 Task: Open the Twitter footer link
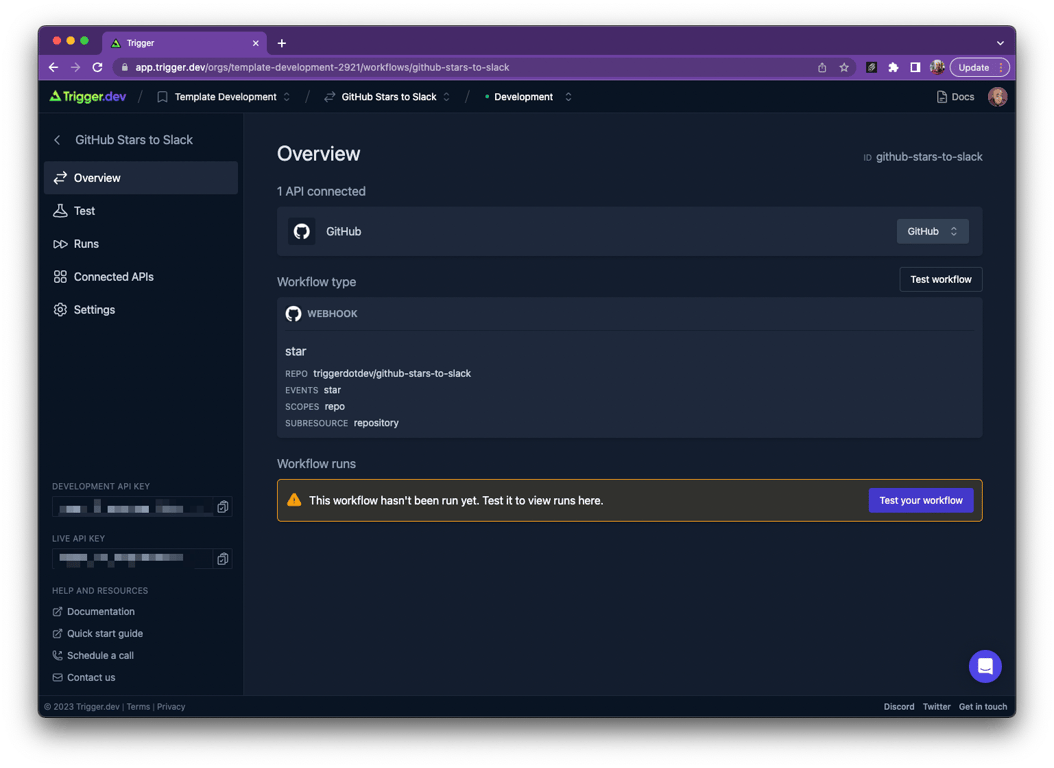(936, 707)
